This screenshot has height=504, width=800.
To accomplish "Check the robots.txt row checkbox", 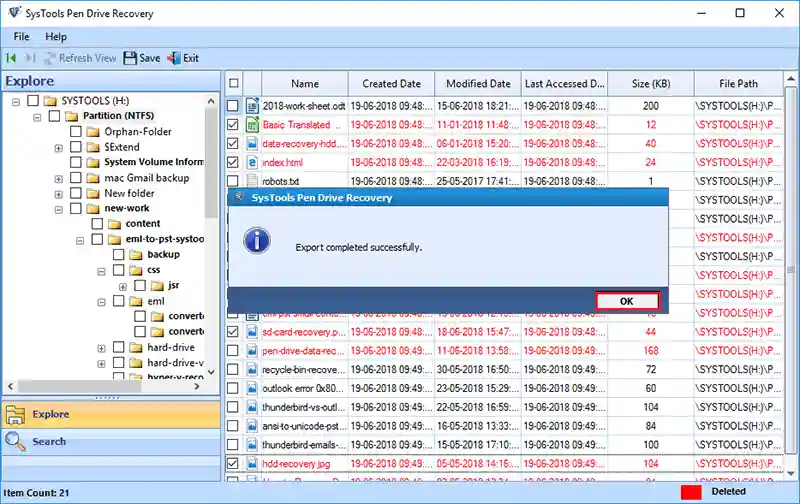I will tap(233, 181).
